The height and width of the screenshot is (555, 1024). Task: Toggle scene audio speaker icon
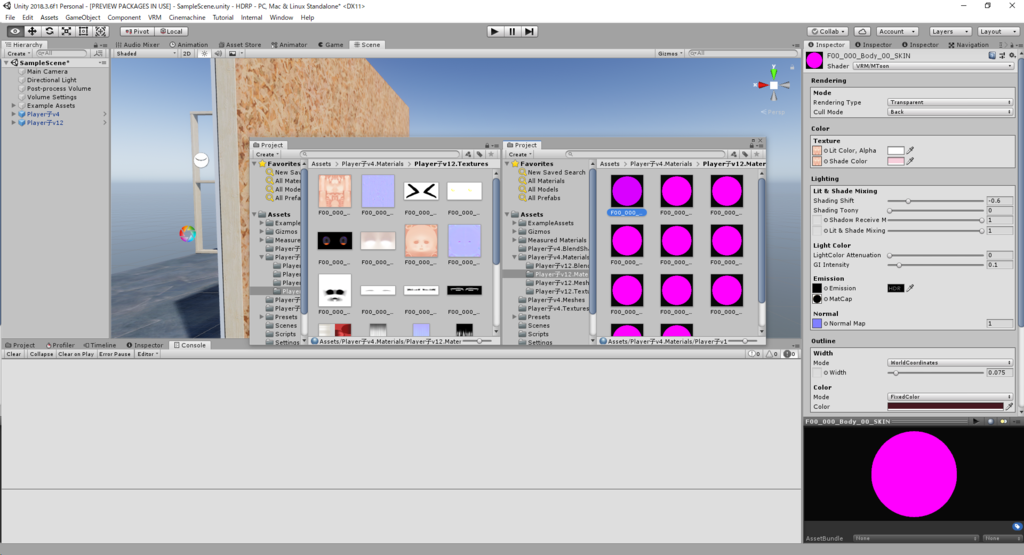218,54
